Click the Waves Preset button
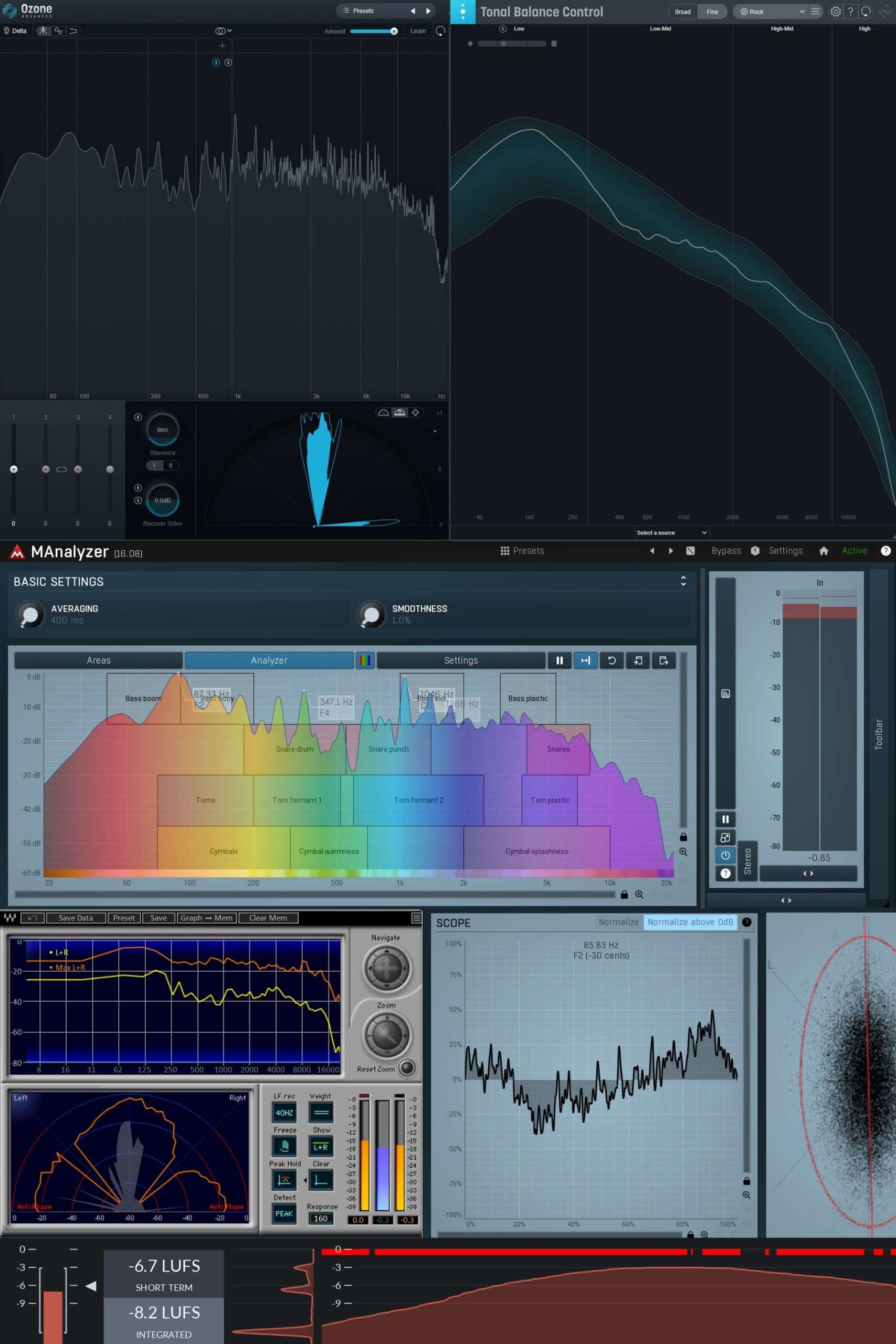Viewport: 896px width, 1344px height. pos(124,918)
